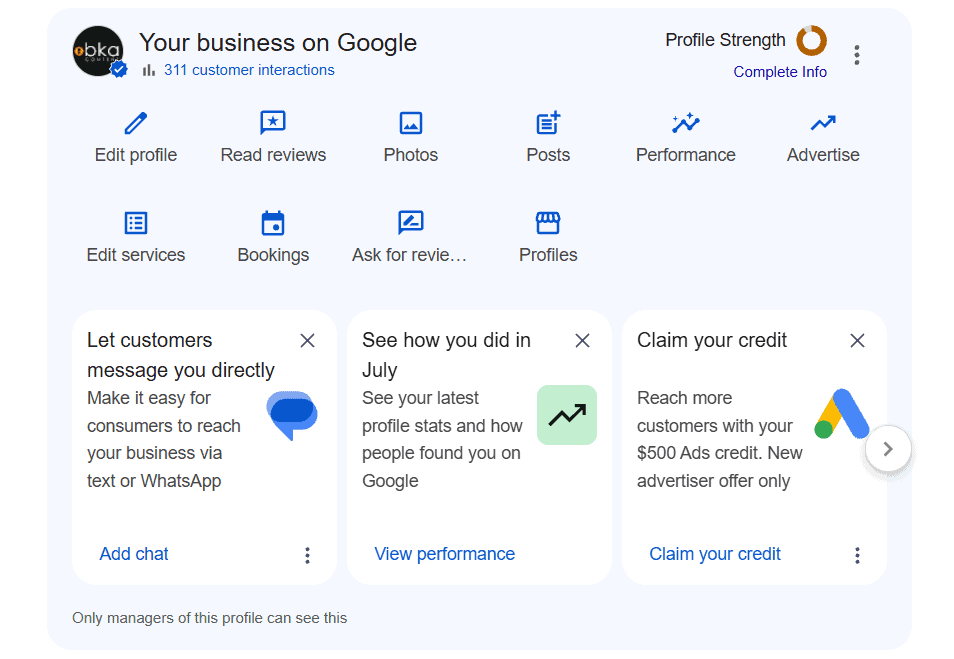This screenshot has height=659, width=954.
Task: Open the Photos image icon
Action: 411,123
